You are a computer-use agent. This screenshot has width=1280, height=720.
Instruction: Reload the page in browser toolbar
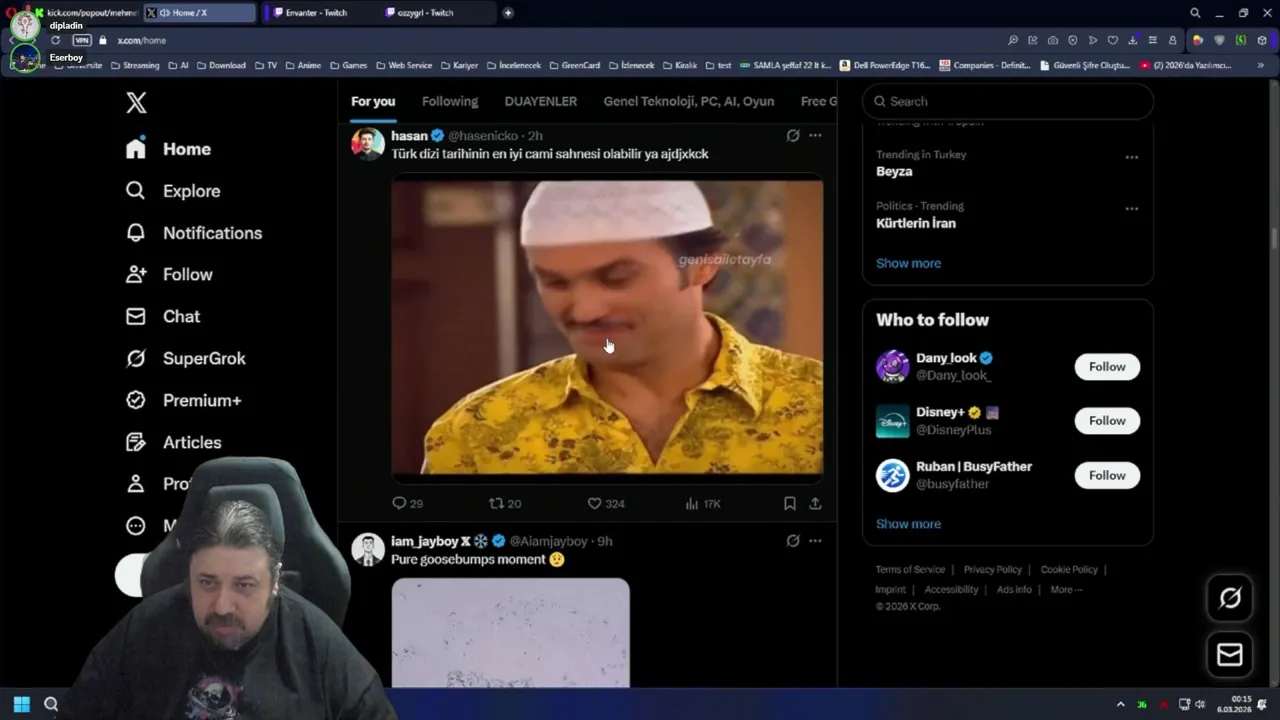[x=55, y=40]
